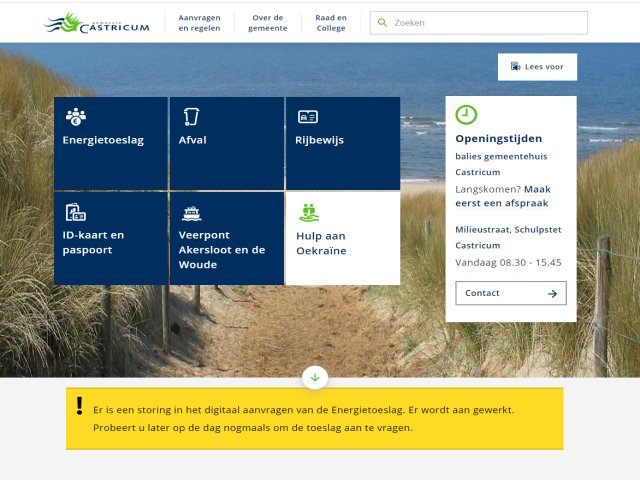Open the Rijbewijs tile
640x480 pixels.
343,143
